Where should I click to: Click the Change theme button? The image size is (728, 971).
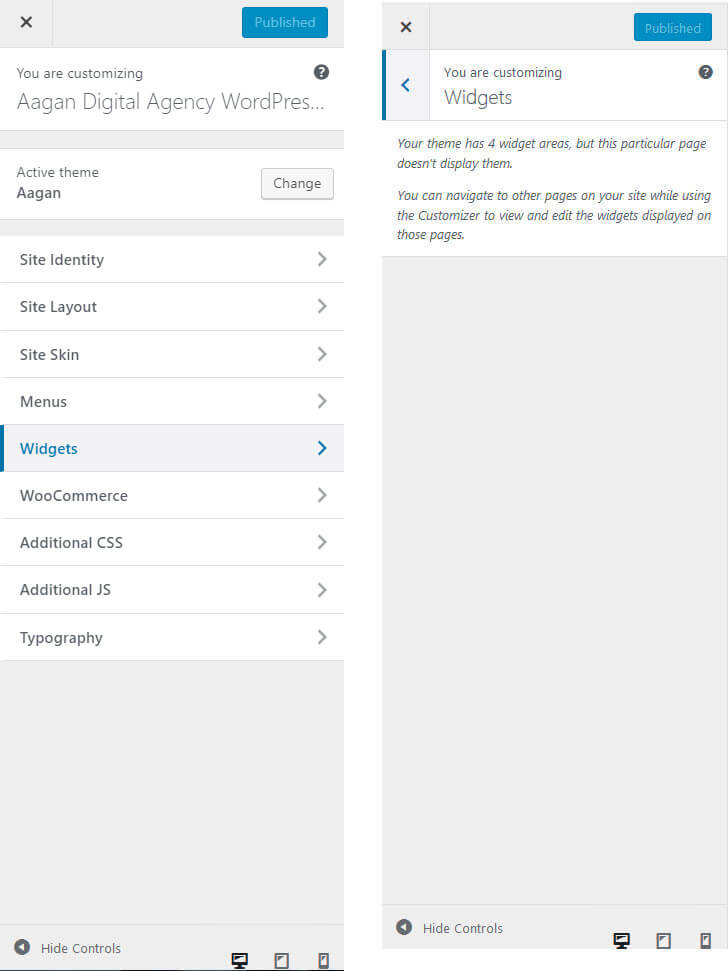[x=297, y=184]
